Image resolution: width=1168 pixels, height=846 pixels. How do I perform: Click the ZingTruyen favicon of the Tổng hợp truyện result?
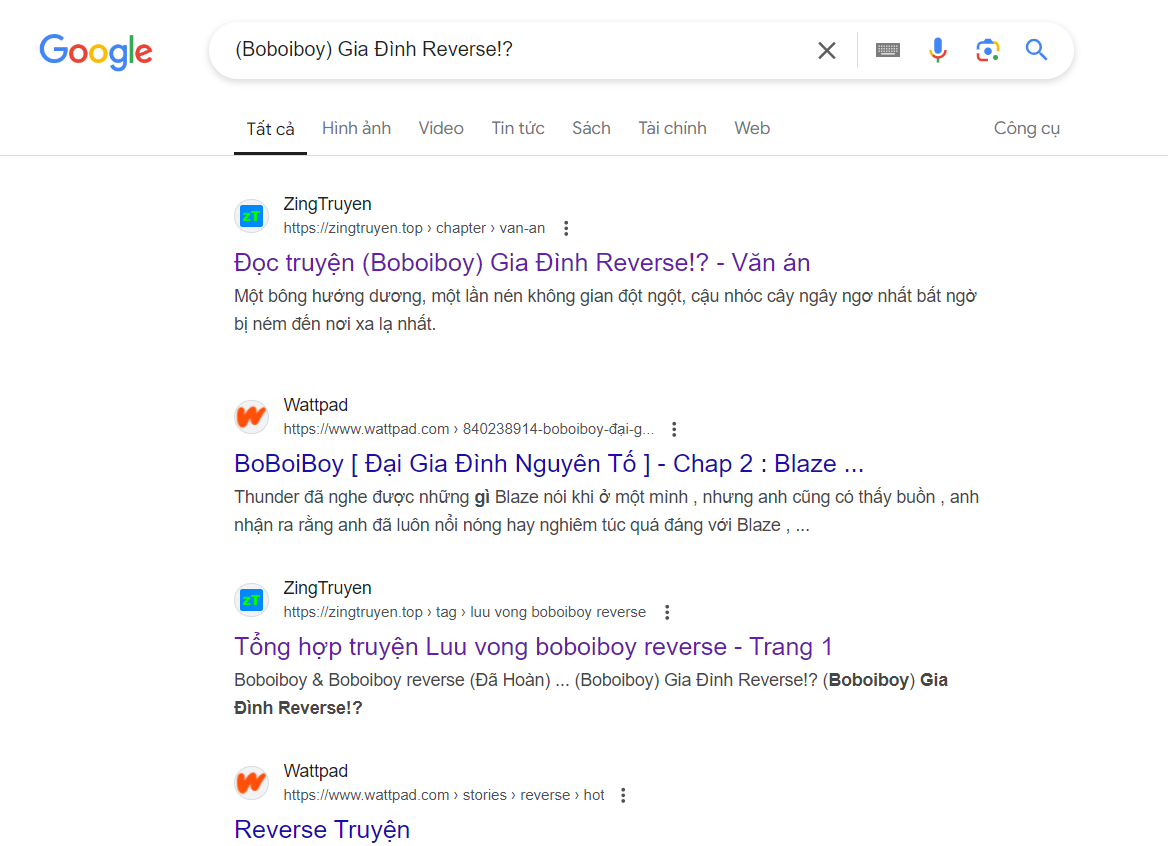tap(252, 600)
